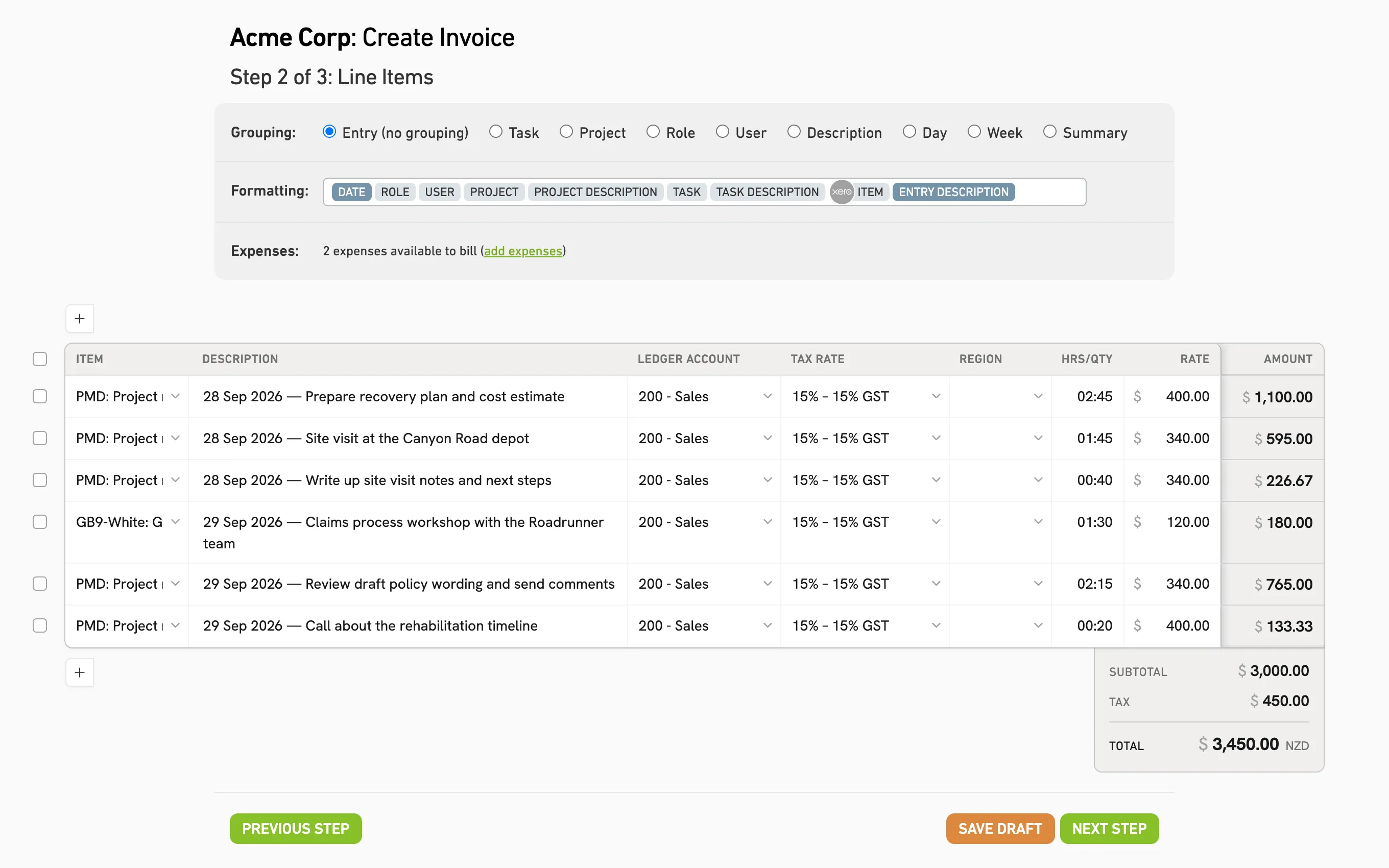Screen dimensions: 1389x868
Task: Choose Entry (no grouping) radio
Action: pos(329,132)
